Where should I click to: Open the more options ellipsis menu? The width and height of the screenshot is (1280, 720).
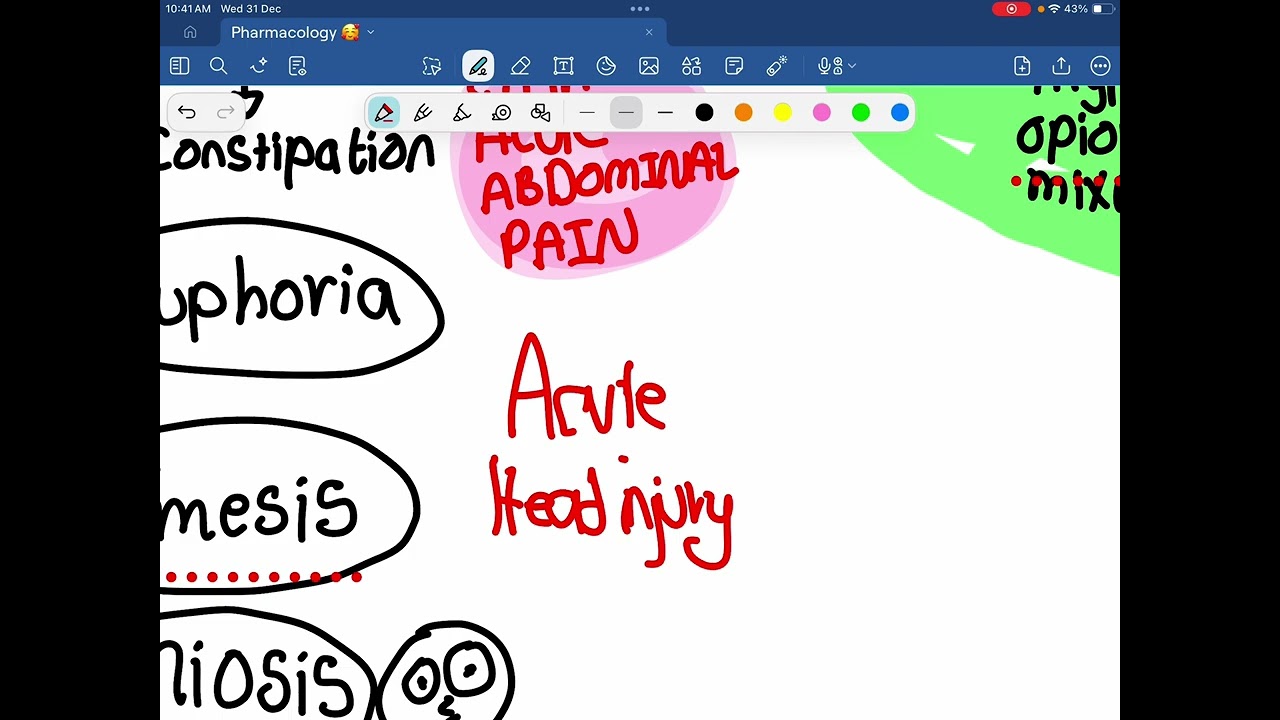(x=1100, y=66)
